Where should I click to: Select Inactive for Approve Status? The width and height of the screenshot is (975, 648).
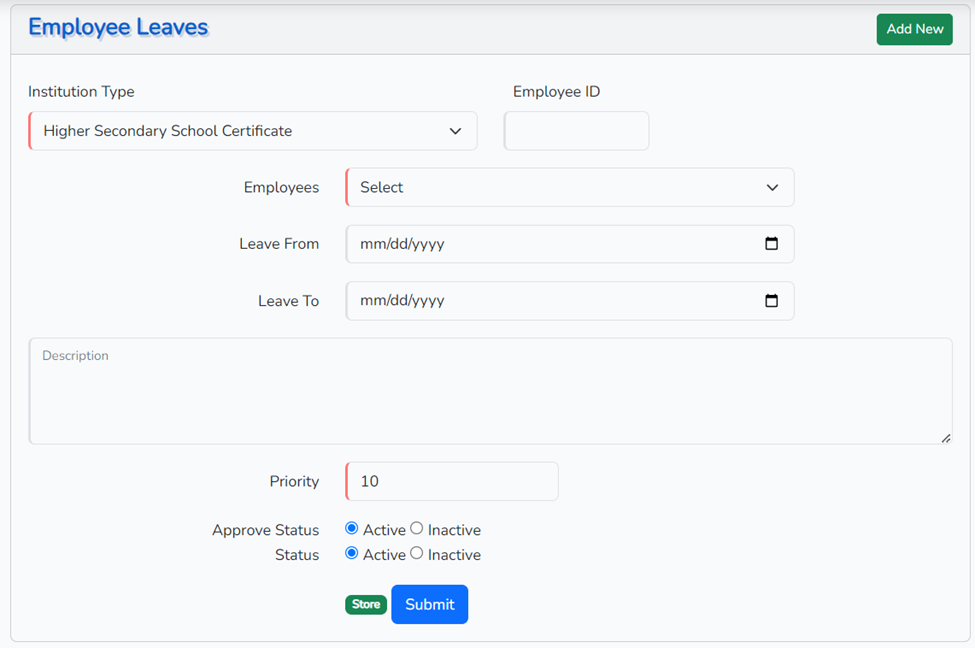(x=417, y=529)
